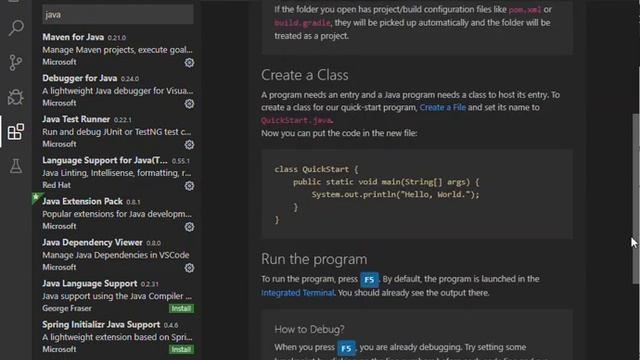640x360 pixels.
Task: Install Java Language Support by George Fraser
Action: coord(181,309)
